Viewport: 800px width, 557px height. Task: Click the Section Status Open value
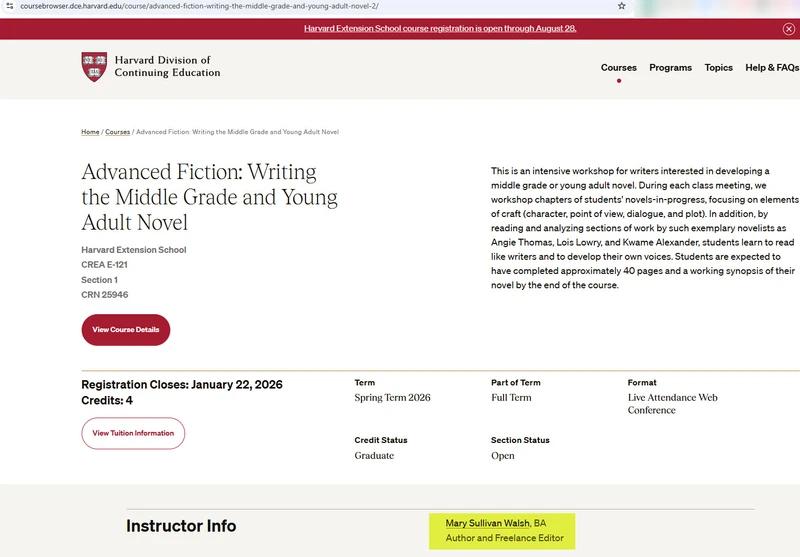(503, 455)
